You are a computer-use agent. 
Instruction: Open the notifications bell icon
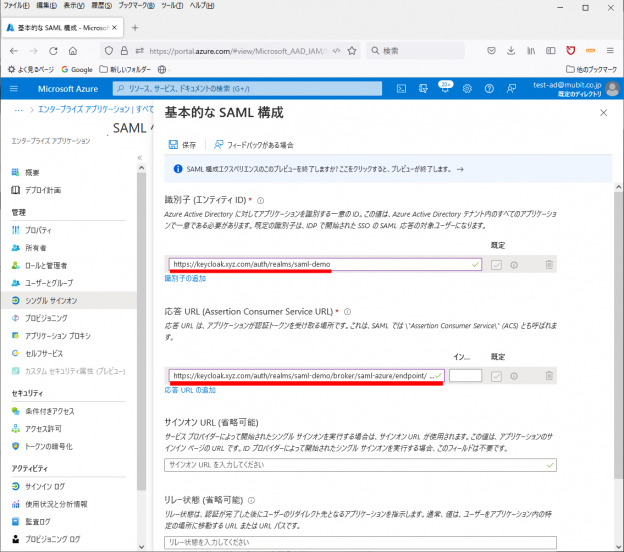coord(445,88)
